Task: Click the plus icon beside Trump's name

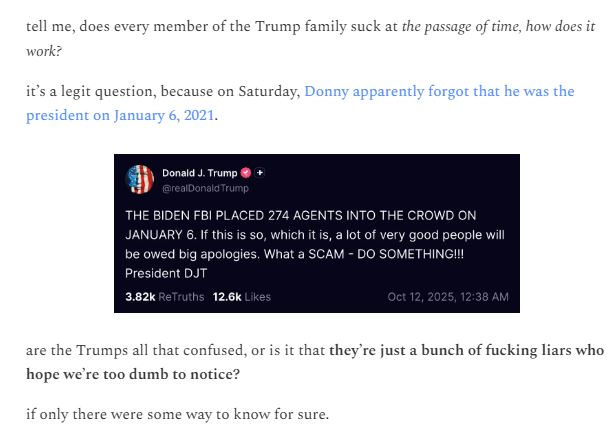Action: [260, 173]
